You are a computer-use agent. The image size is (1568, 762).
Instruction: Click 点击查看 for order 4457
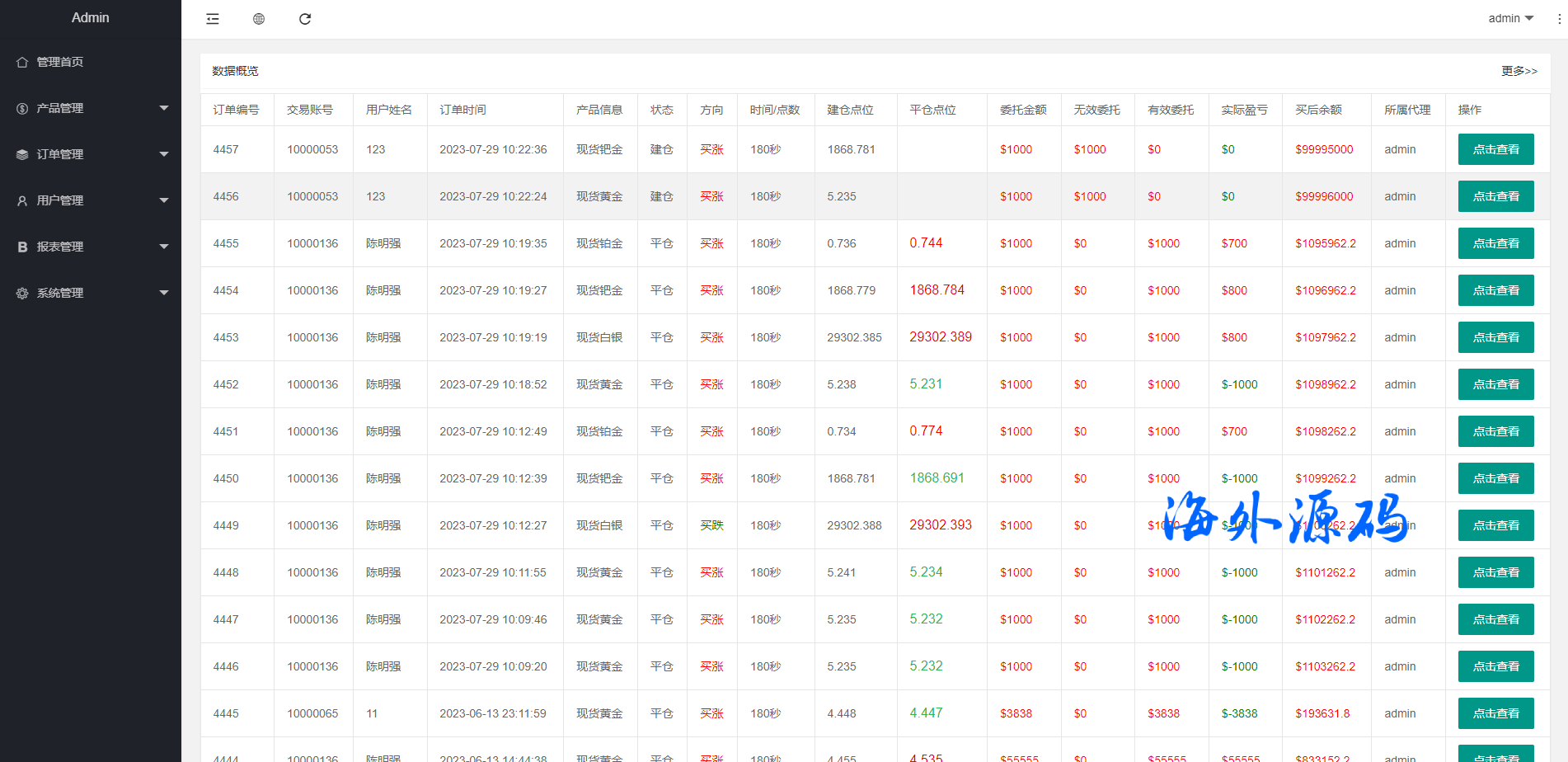pos(1495,149)
